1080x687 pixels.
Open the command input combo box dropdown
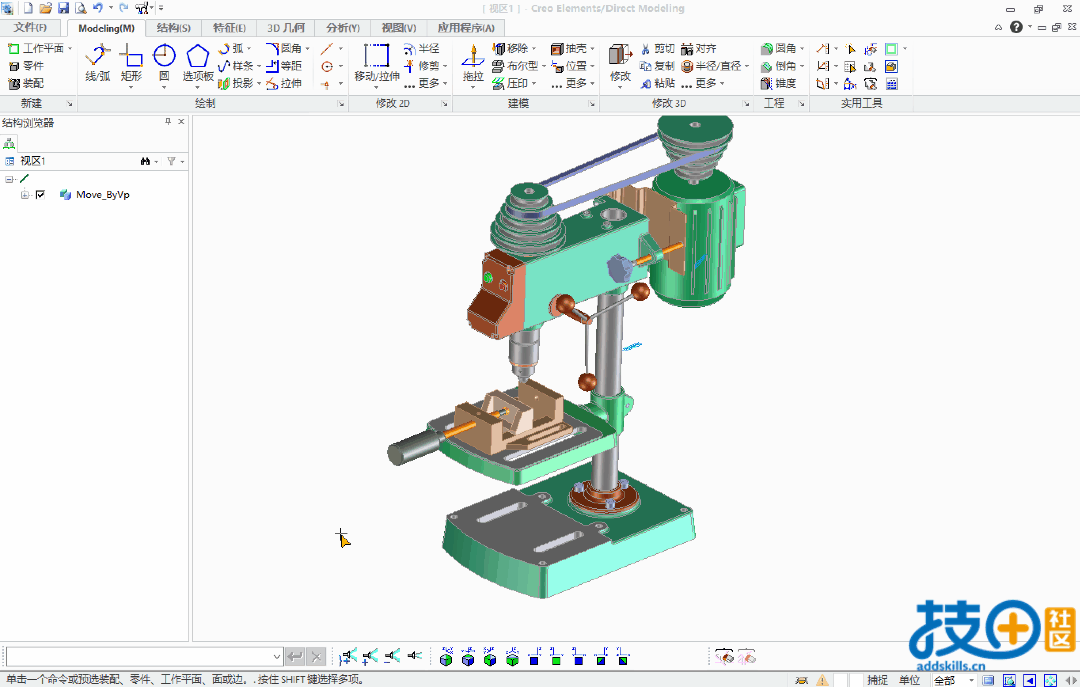click(276, 657)
